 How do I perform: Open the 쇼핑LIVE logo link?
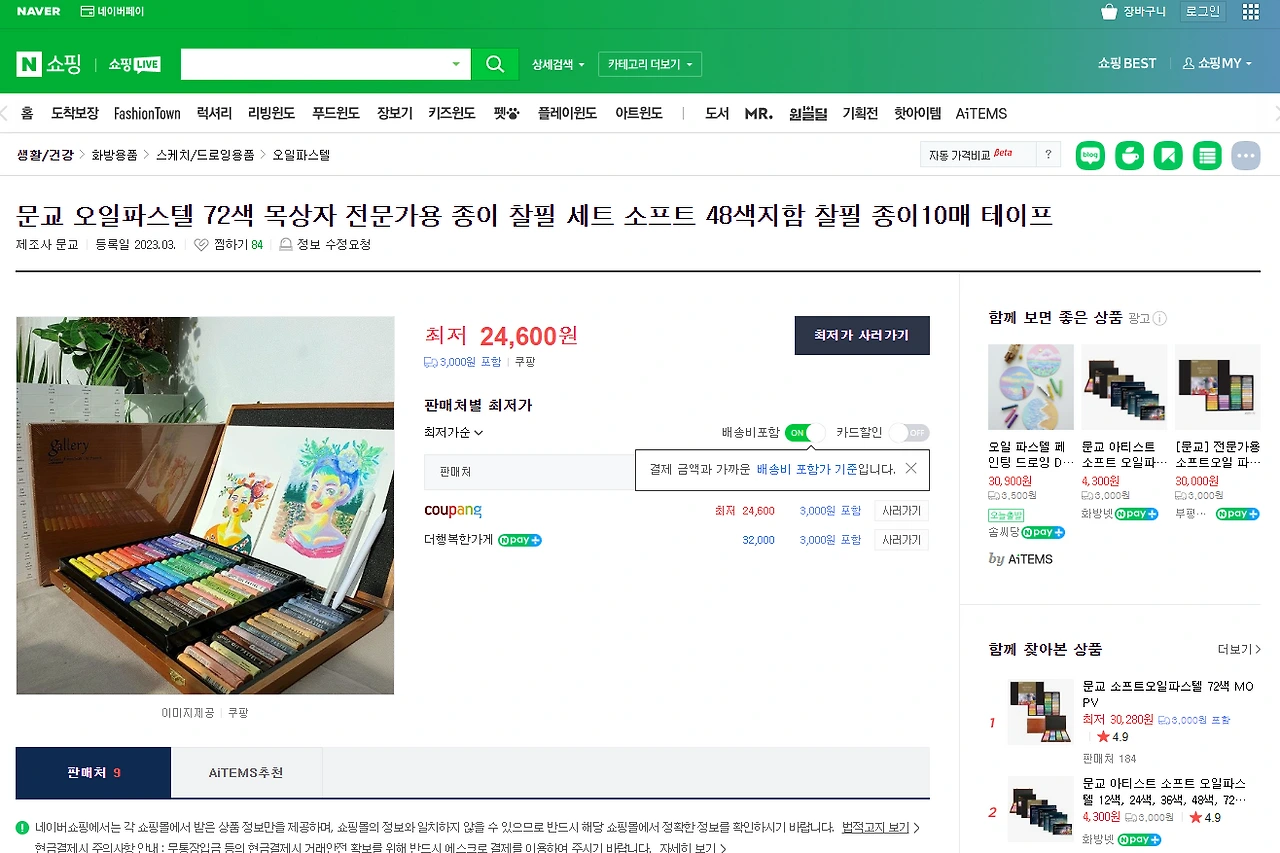pyautogui.click(x=134, y=64)
